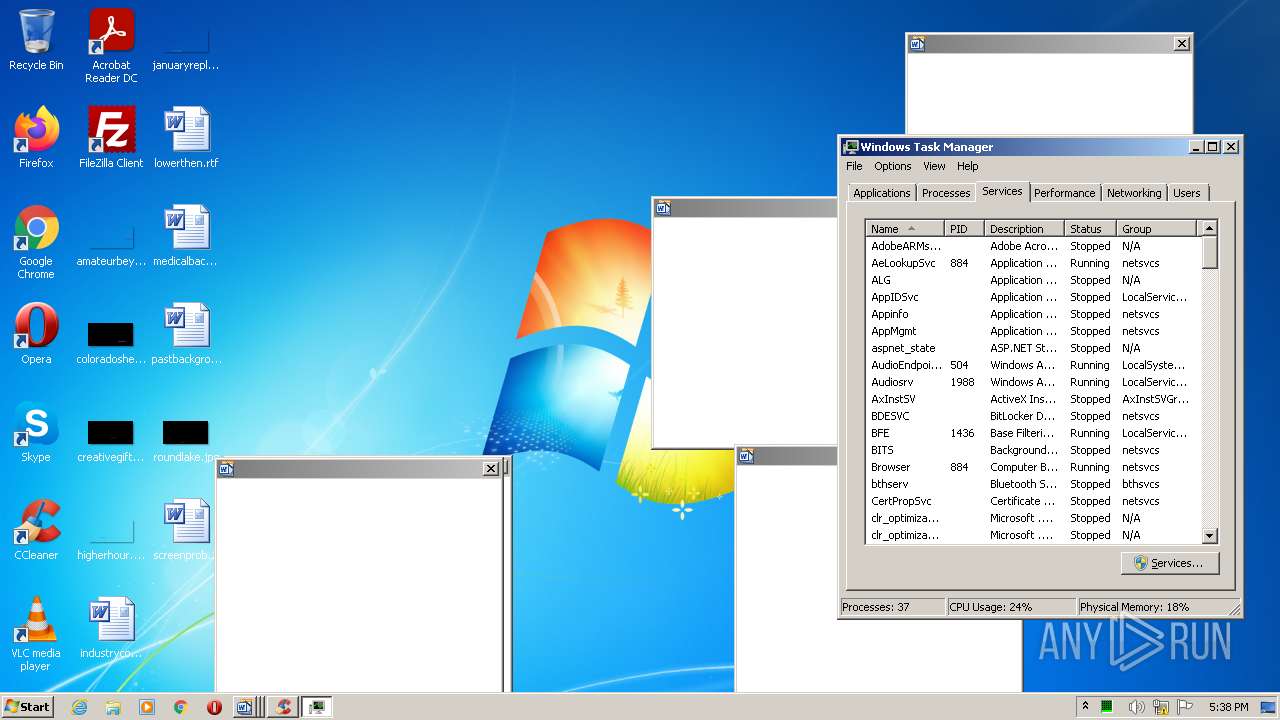This screenshot has width=1280, height=720.
Task: Open the Start menu
Action: 28,707
